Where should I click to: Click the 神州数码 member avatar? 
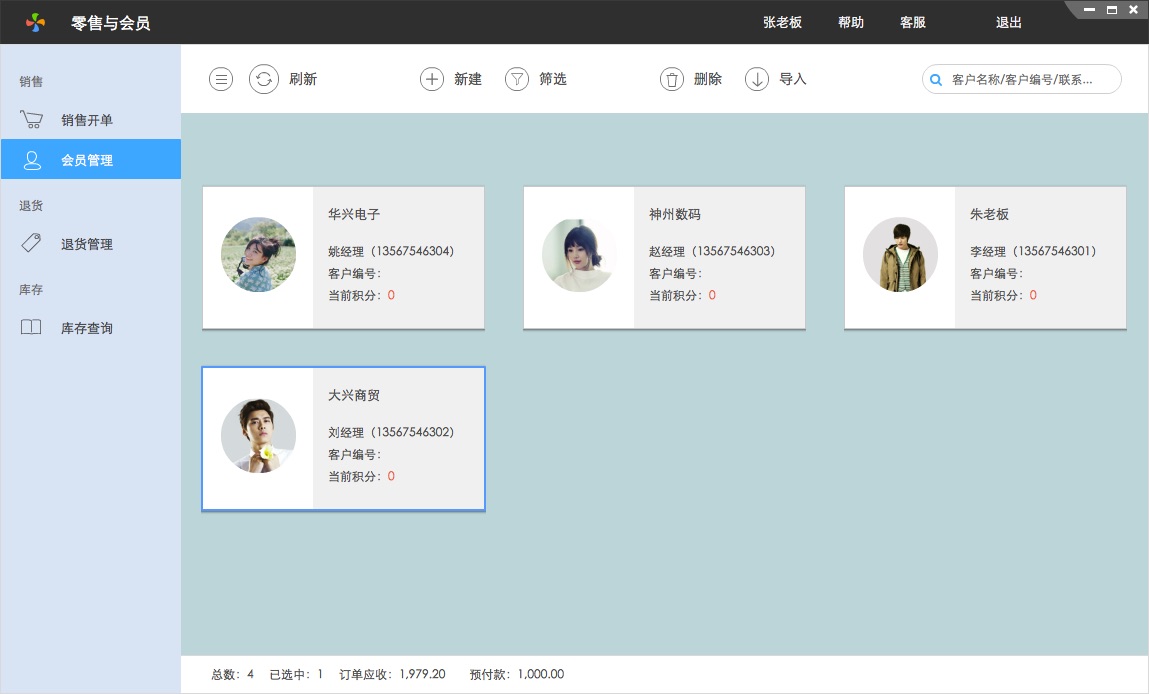tap(579, 255)
